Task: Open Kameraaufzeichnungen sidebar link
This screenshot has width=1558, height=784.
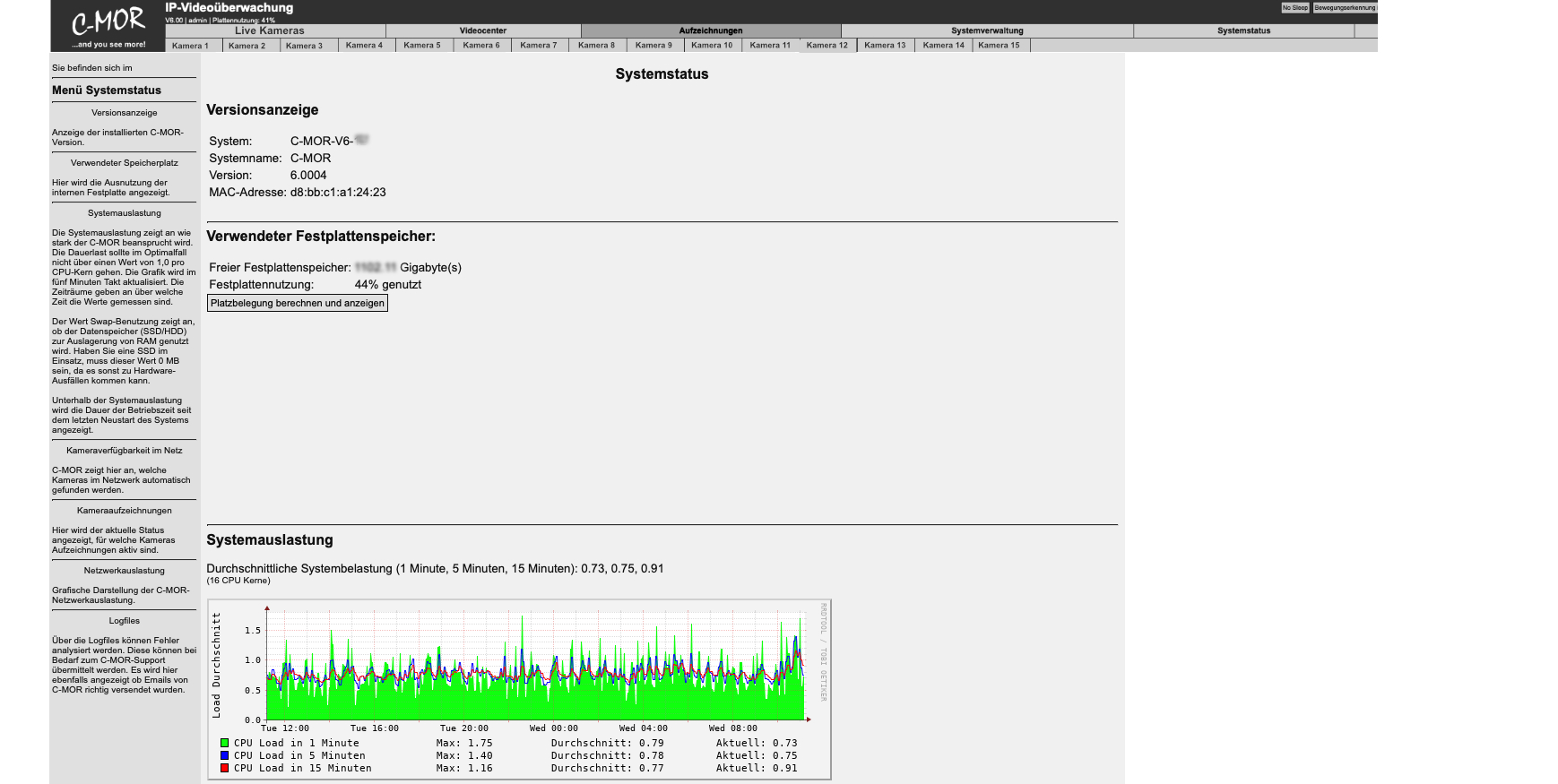Action: (x=125, y=511)
